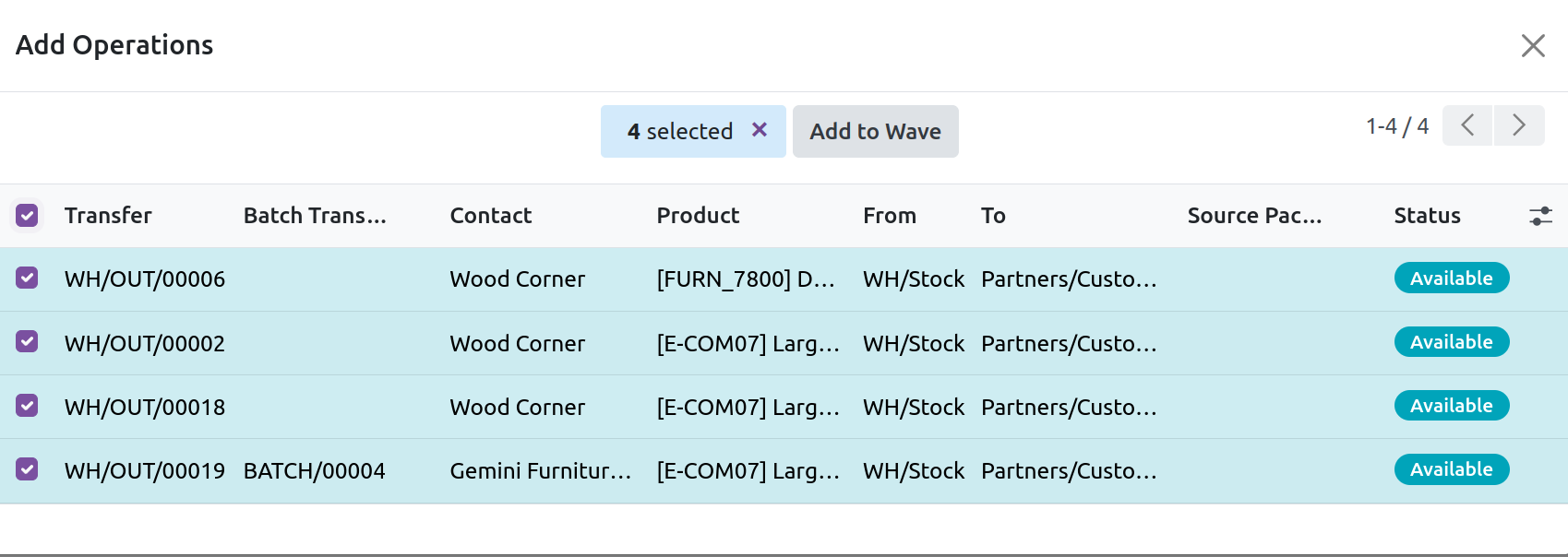The width and height of the screenshot is (1568, 557).
Task: Open the BATCH/00004 batch transfer cell
Action: pos(315,471)
